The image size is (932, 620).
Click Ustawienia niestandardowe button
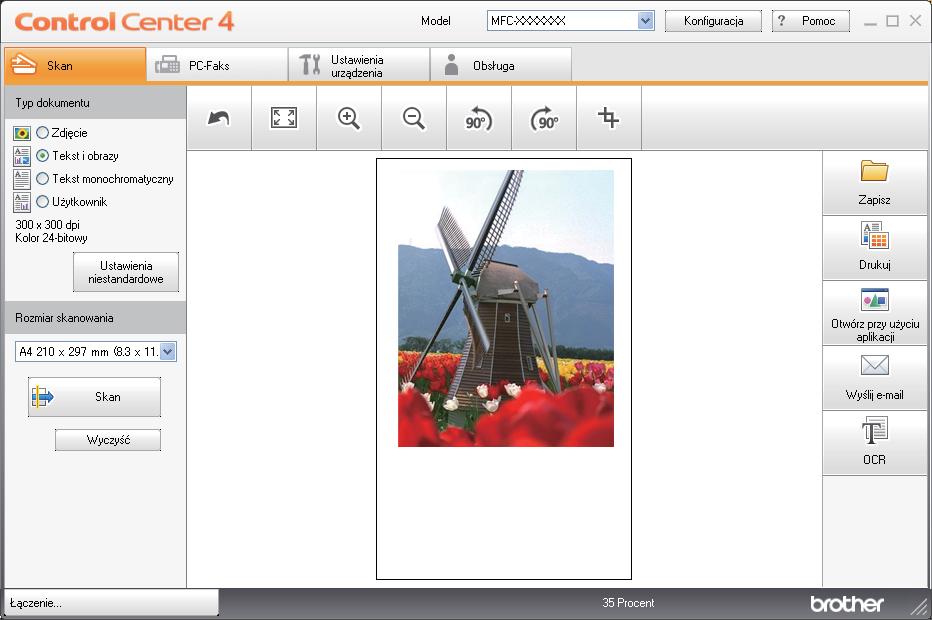click(126, 272)
